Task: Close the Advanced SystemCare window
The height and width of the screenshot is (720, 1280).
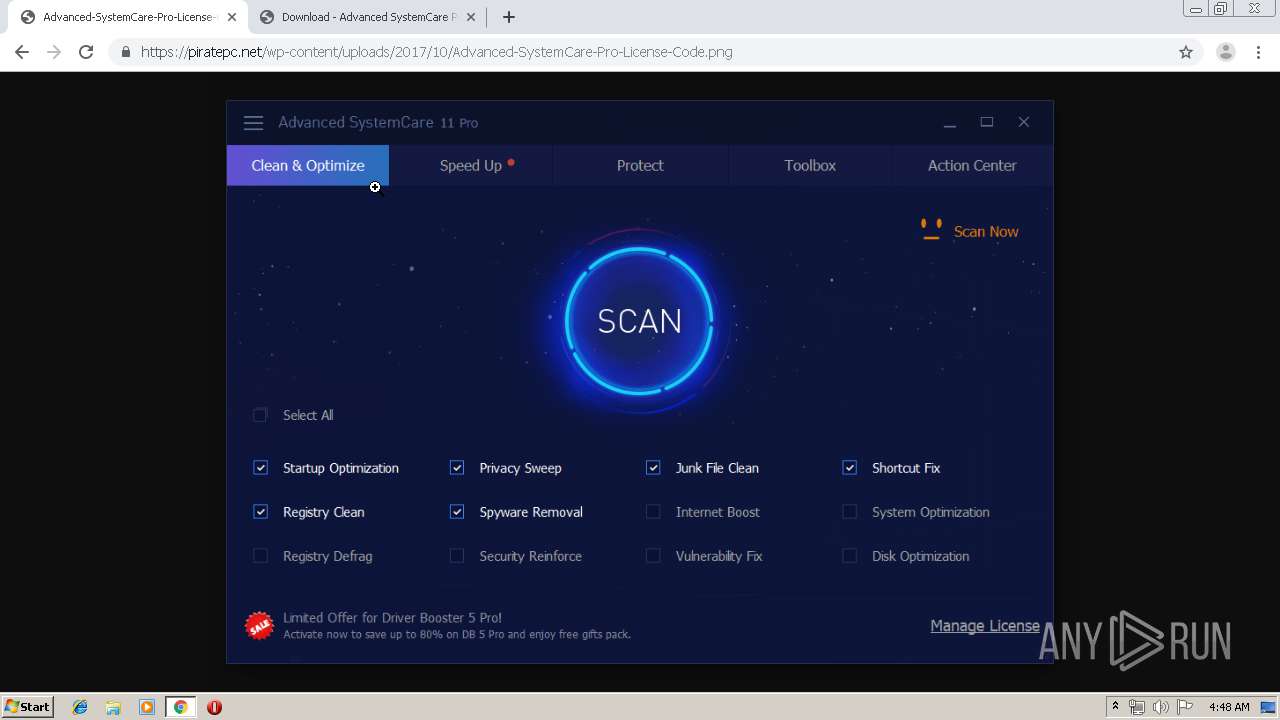Action: point(1024,122)
